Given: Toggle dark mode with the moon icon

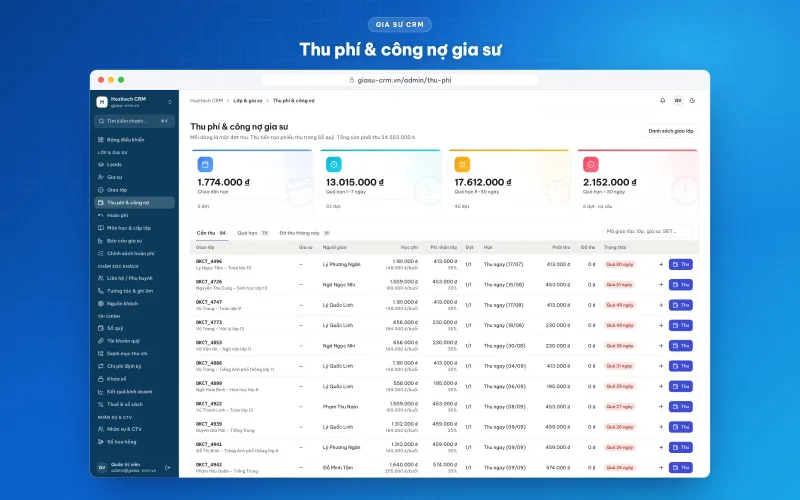Looking at the screenshot, I should 692,101.
